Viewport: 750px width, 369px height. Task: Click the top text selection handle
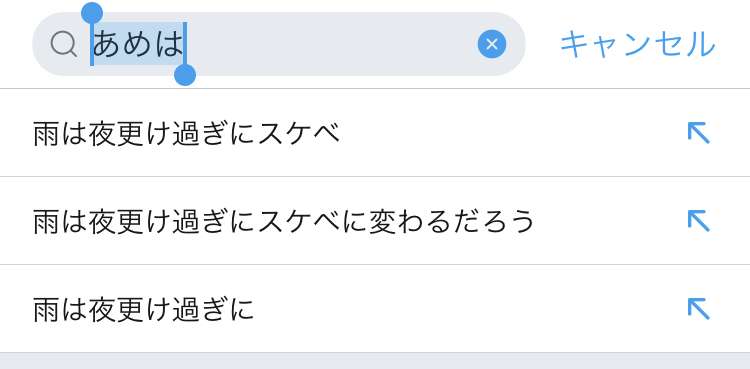coord(92,12)
